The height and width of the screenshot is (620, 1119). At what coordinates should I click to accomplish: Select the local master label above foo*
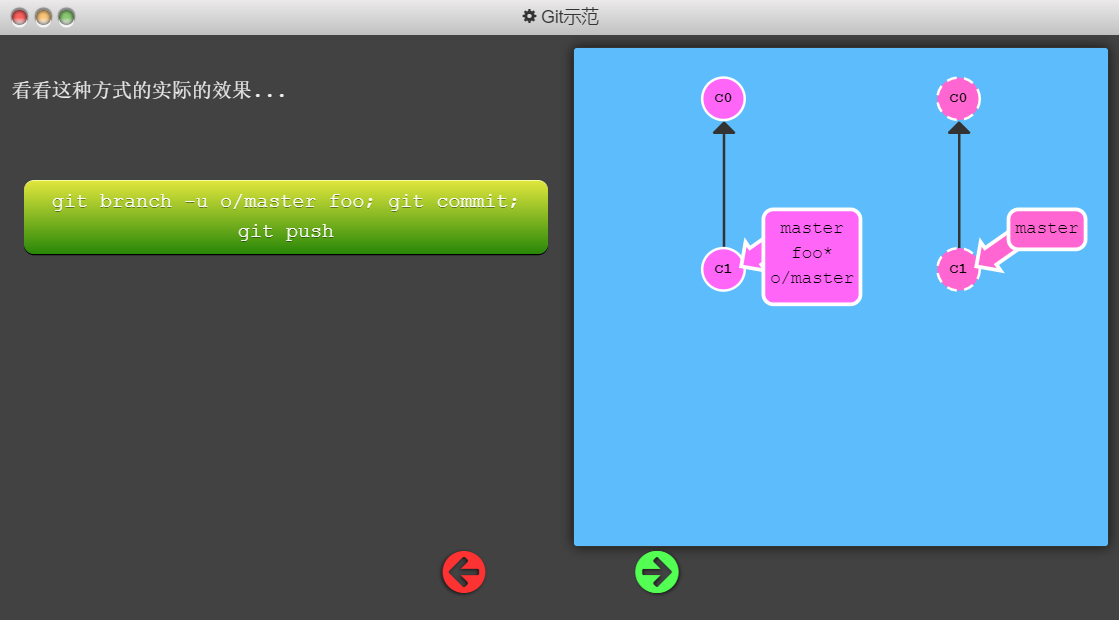tap(812, 228)
